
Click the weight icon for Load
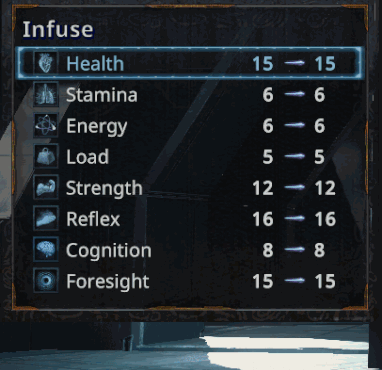coord(46,156)
